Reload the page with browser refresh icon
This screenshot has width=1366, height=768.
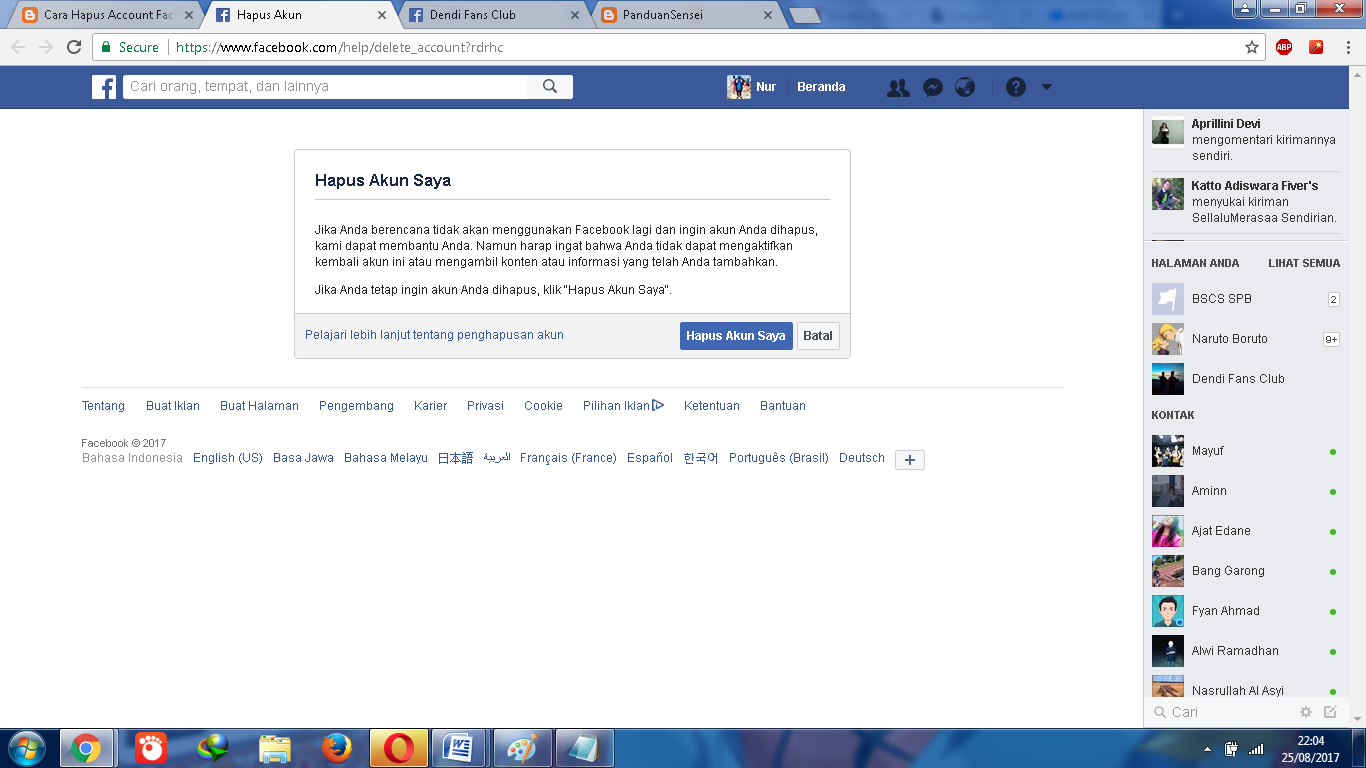74,47
